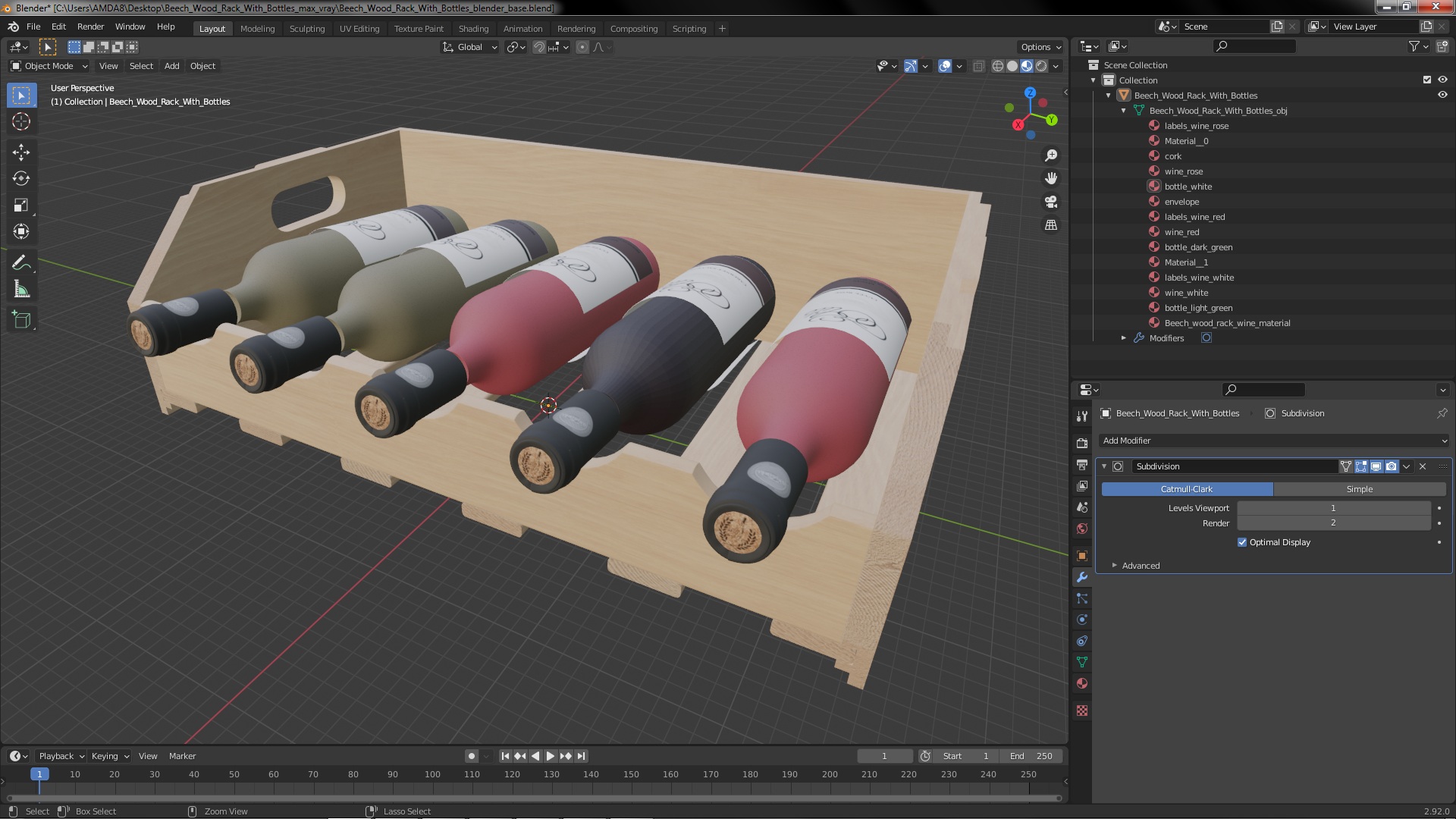The height and width of the screenshot is (819, 1456).
Task: Click Levels Viewport value field
Action: (1333, 508)
